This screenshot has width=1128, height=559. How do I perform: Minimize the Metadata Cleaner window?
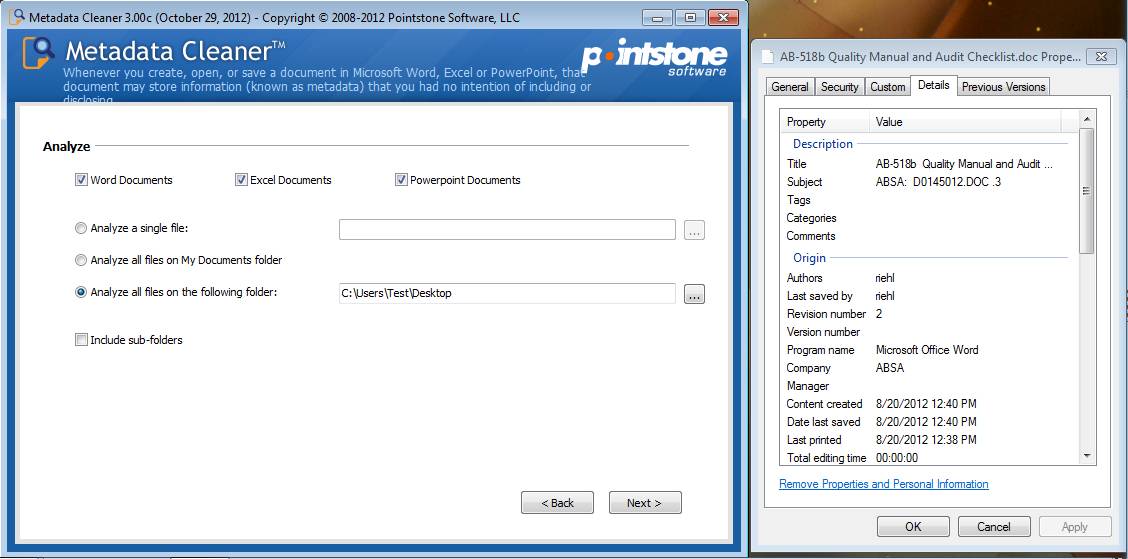[658, 17]
